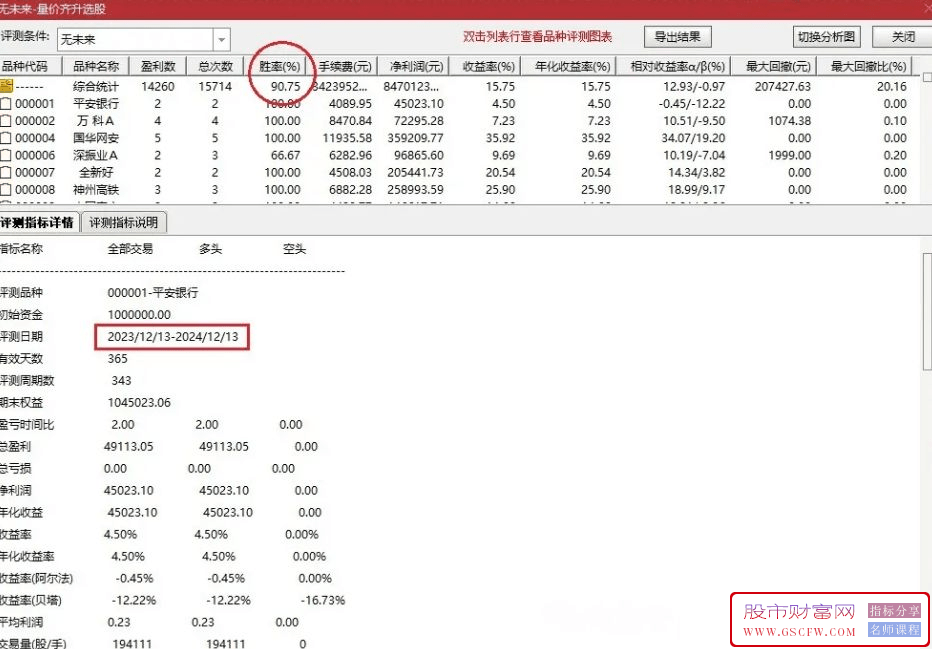Sort by 盈利数 column header

click(x=158, y=66)
